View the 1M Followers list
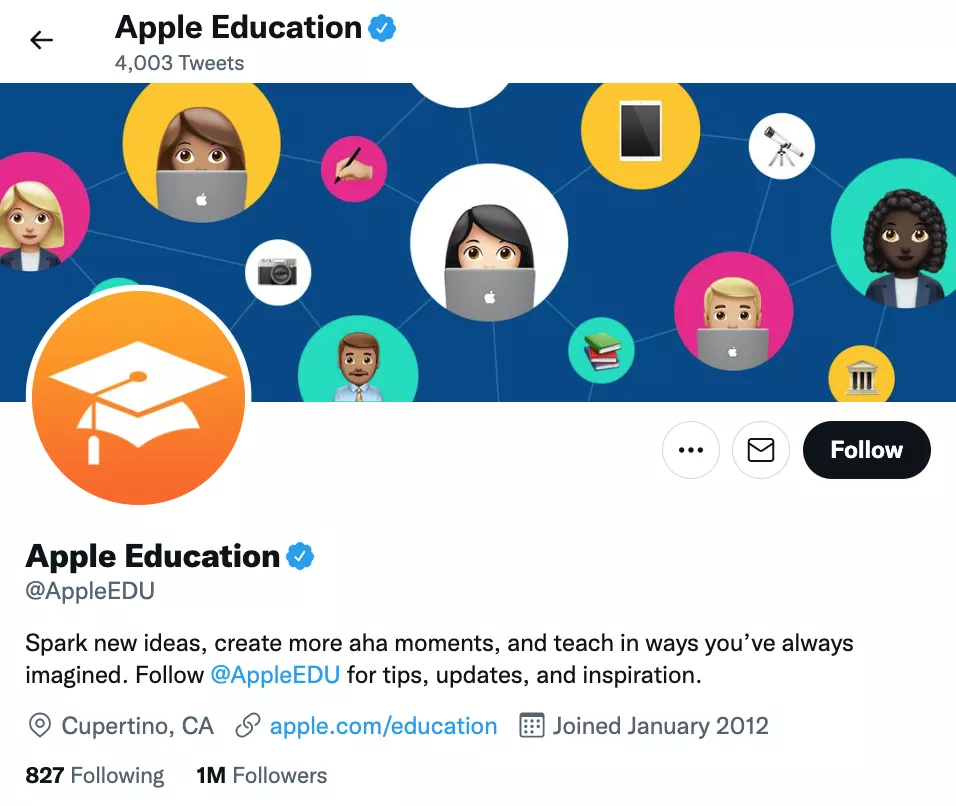The width and height of the screenshot is (956, 806). (262, 776)
